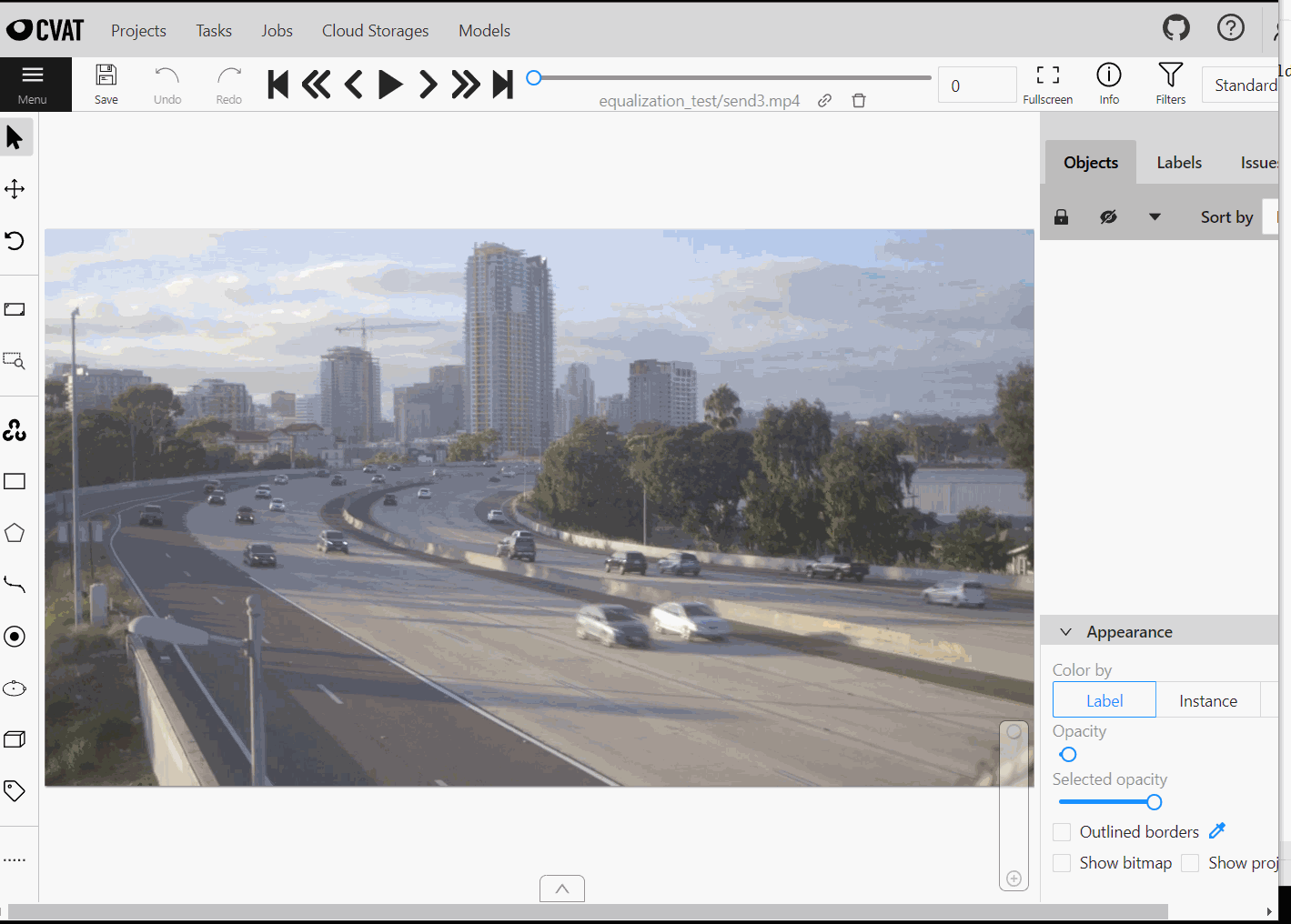Screen dimensions: 1291x924
Task: Open the CVAT Menu button
Action: (33, 85)
